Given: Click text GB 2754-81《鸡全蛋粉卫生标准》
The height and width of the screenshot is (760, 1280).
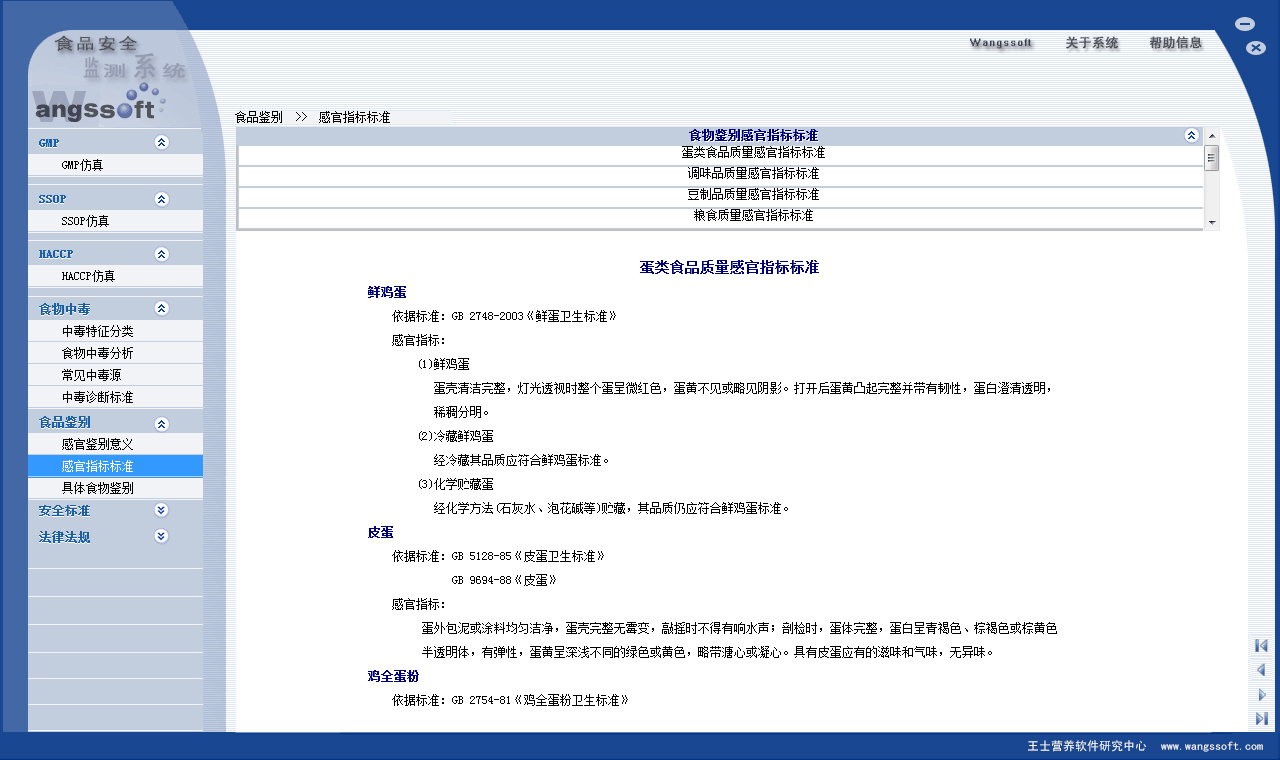Looking at the screenshot, I should [x=540, y=700].
